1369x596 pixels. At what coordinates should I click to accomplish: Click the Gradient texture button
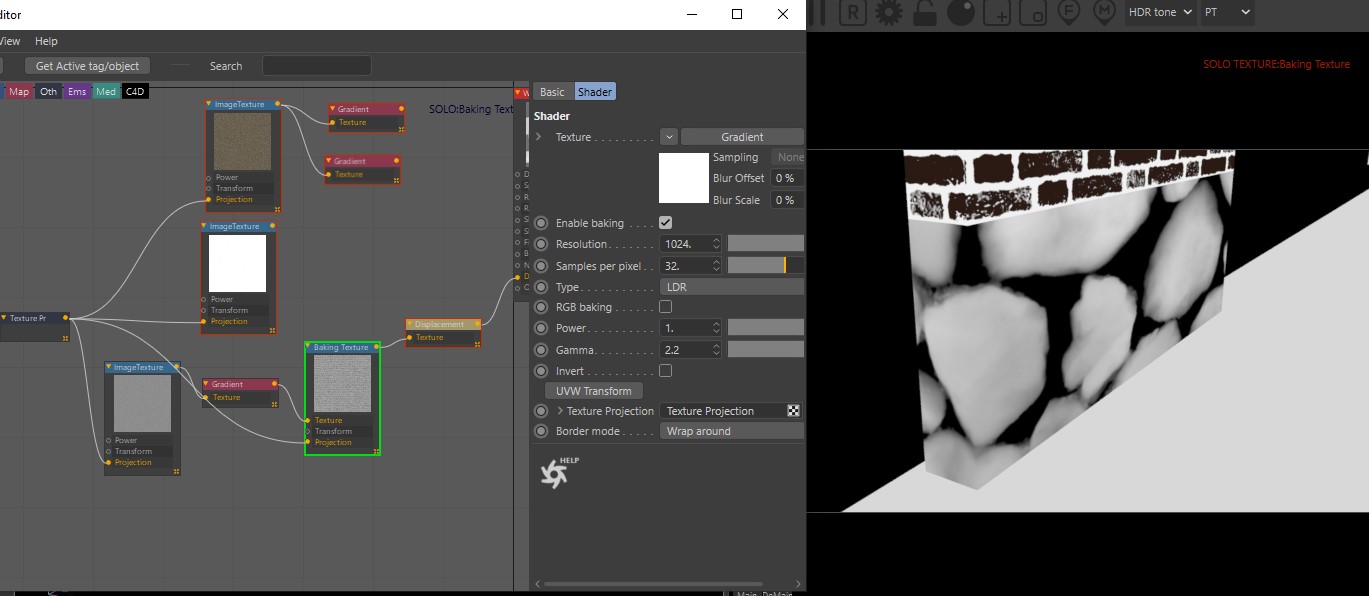pyautogui.click(x=742, y=137)
